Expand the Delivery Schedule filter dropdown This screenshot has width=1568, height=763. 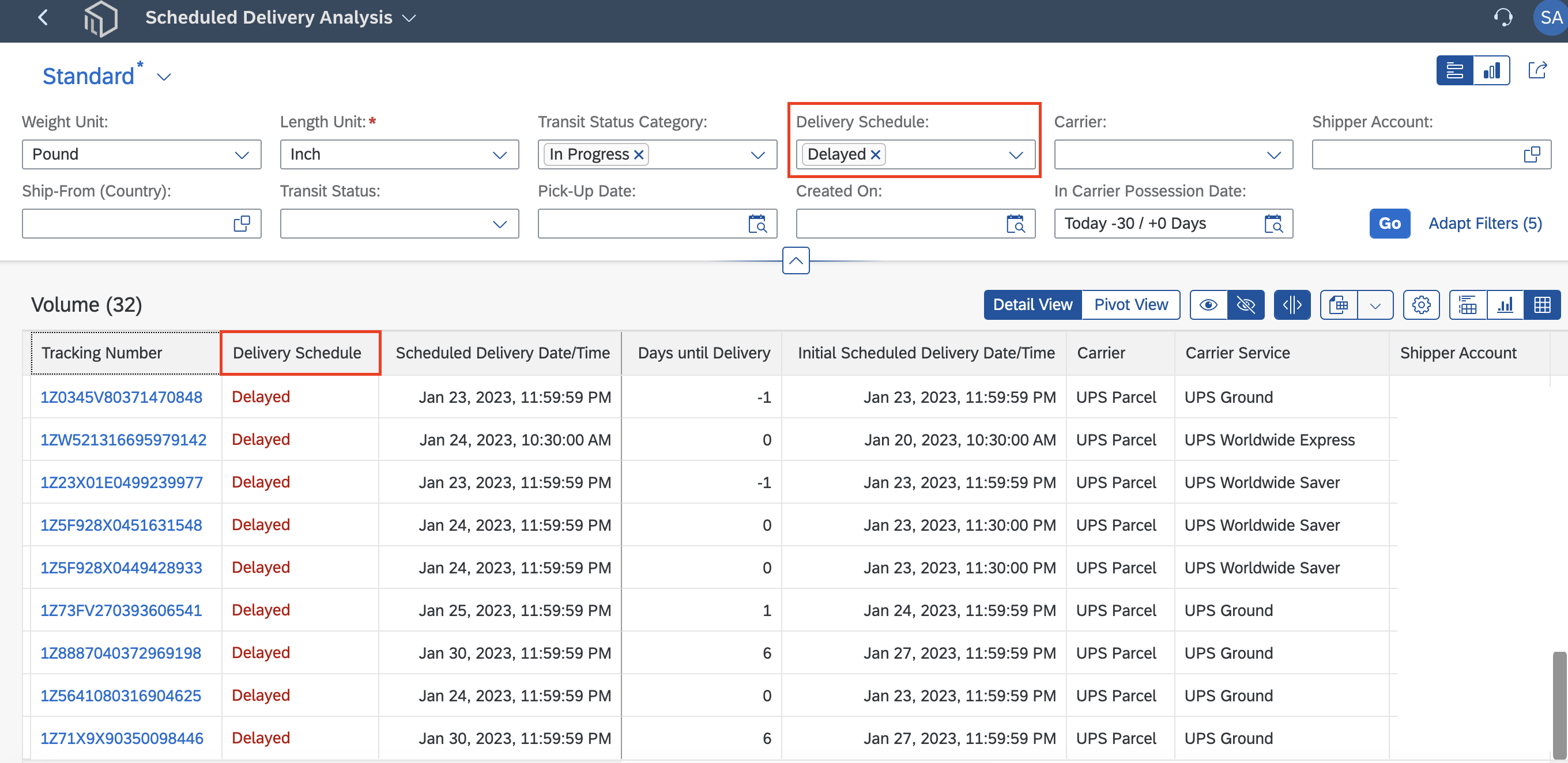point(1015,154)
